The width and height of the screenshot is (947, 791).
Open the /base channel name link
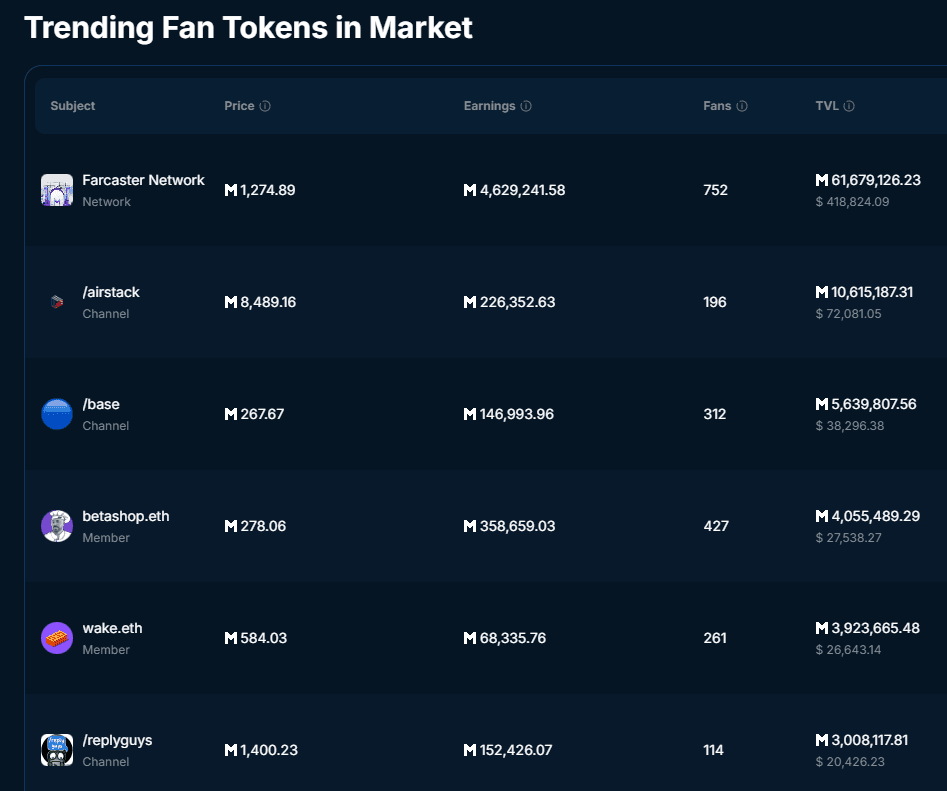[101, 404]
